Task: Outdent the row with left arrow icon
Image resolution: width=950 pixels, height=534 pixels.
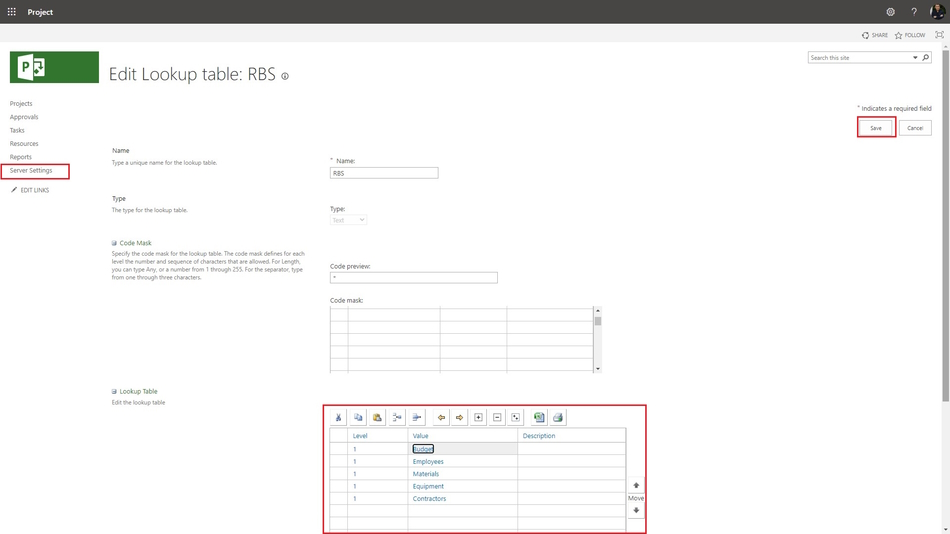Action: tap(441, 417)
